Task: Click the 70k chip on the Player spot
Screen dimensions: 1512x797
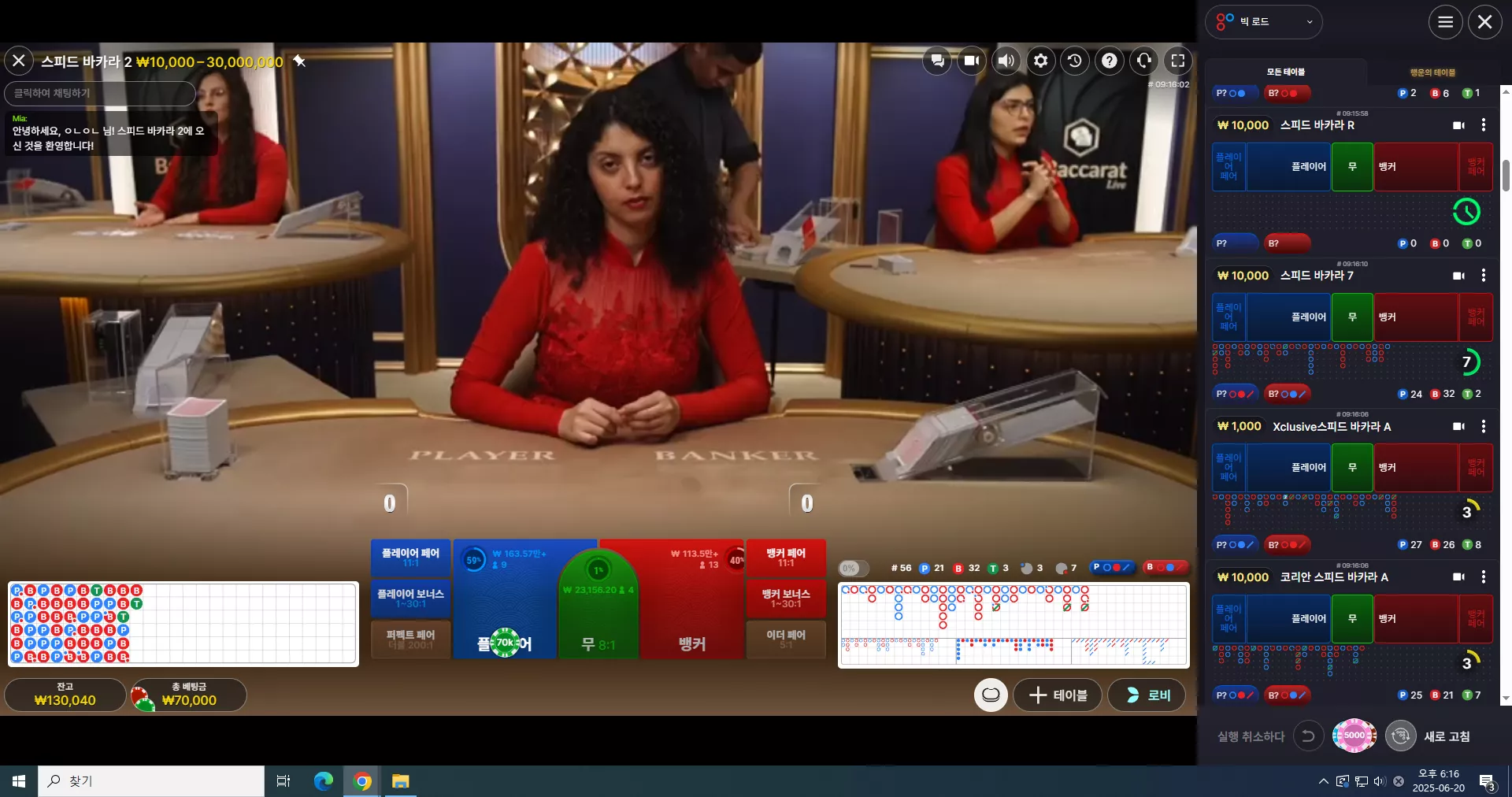Action: coord(506,643)
